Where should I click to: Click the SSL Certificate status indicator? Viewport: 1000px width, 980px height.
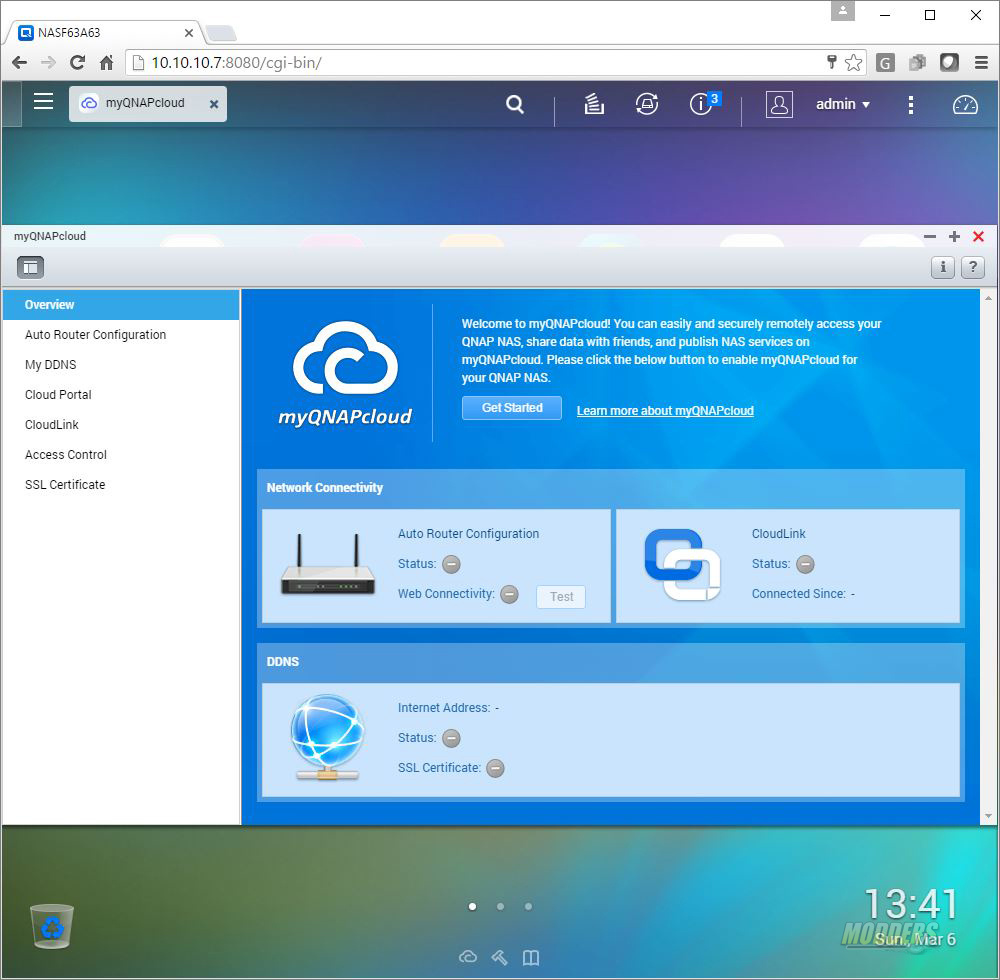(x=496, y=768)
